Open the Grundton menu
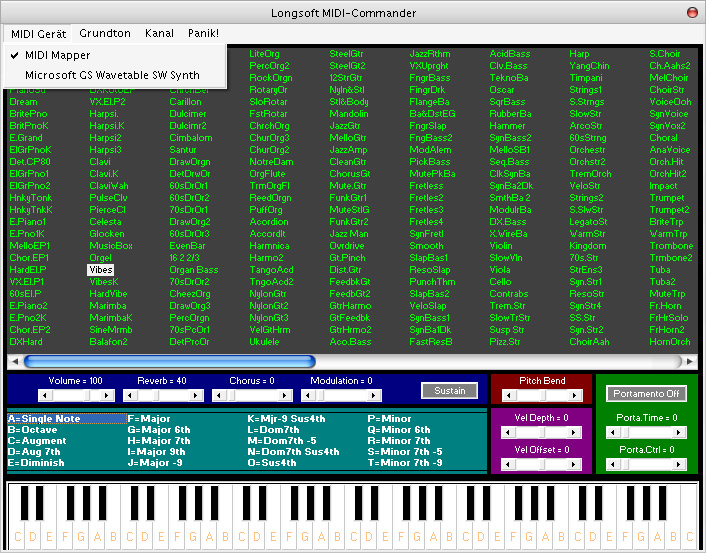Screen dimensions: 706x553 [105, 33]
